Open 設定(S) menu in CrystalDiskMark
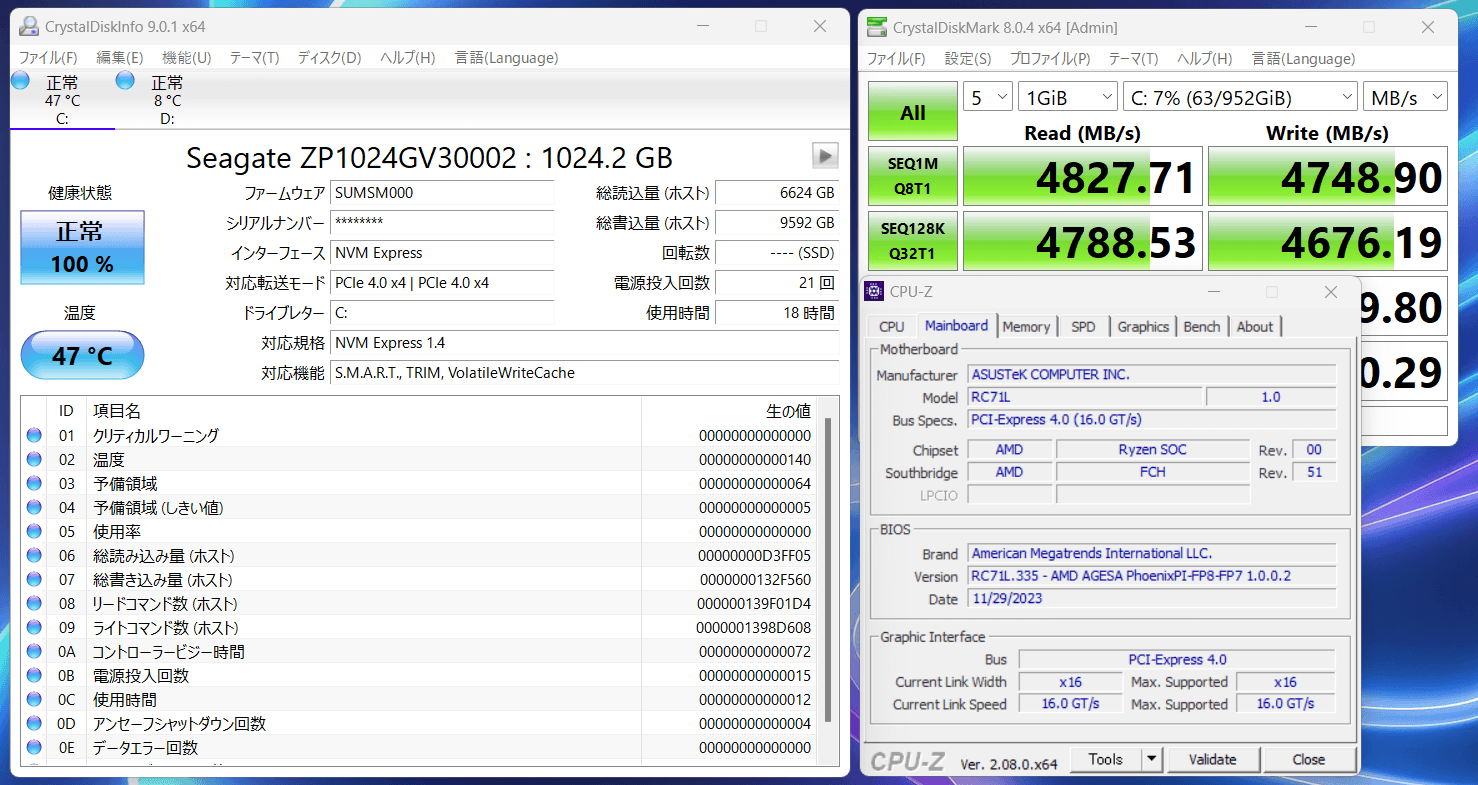 click(968, 59)
